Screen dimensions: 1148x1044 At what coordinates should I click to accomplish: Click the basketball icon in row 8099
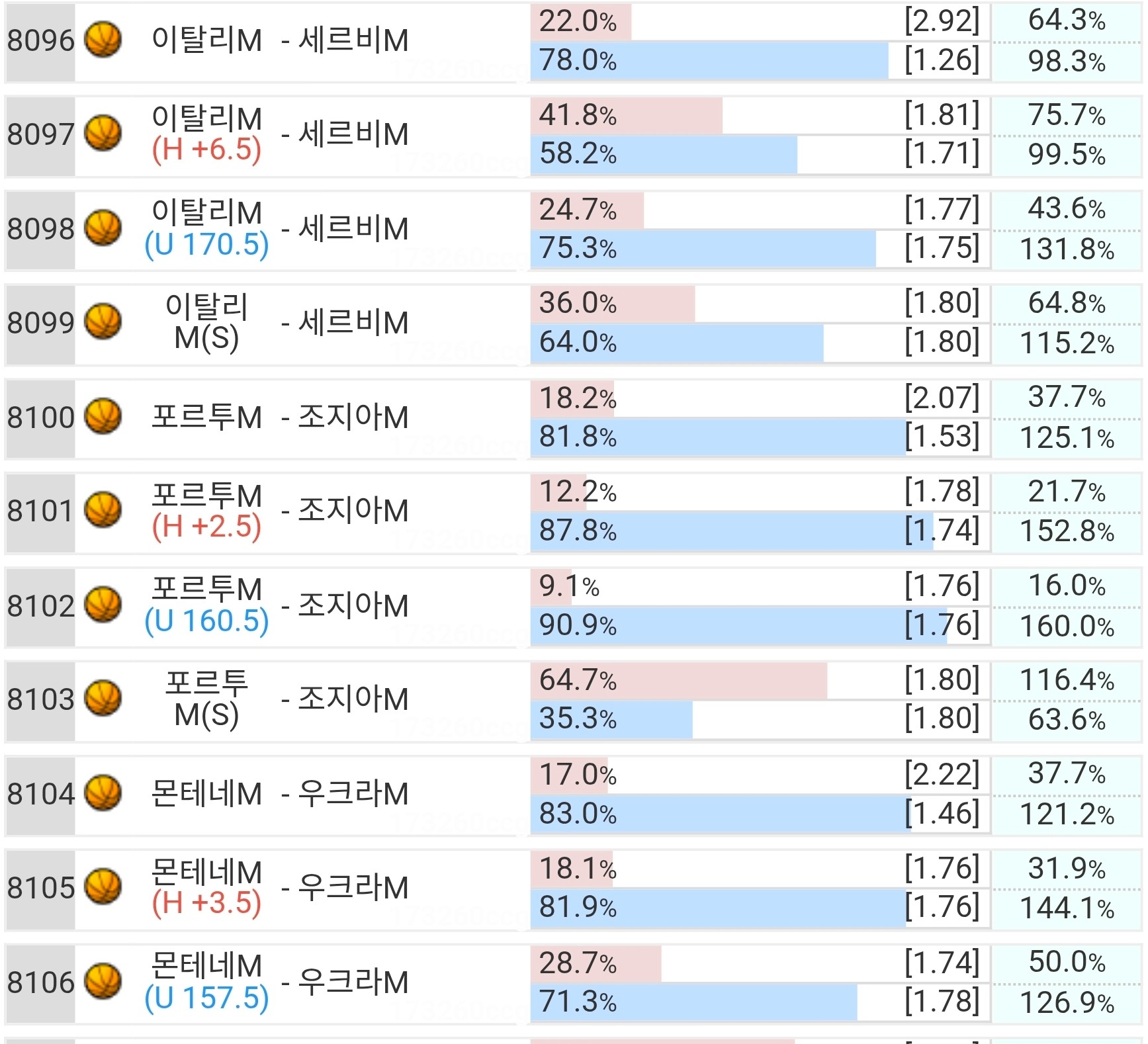[x=103, y=322]
